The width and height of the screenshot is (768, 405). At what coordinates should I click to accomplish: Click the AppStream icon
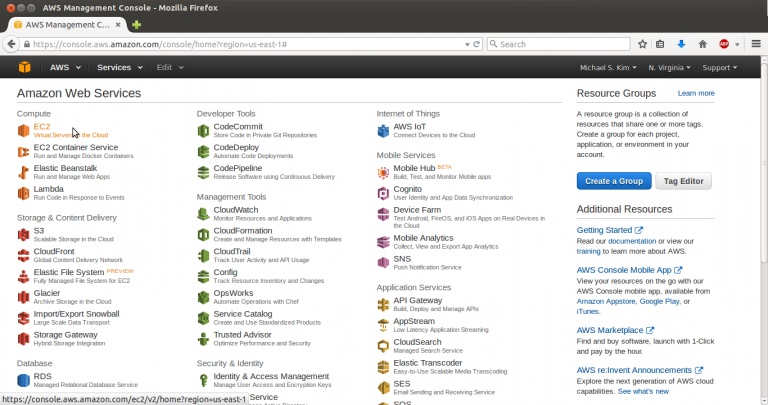coord(383,326)
